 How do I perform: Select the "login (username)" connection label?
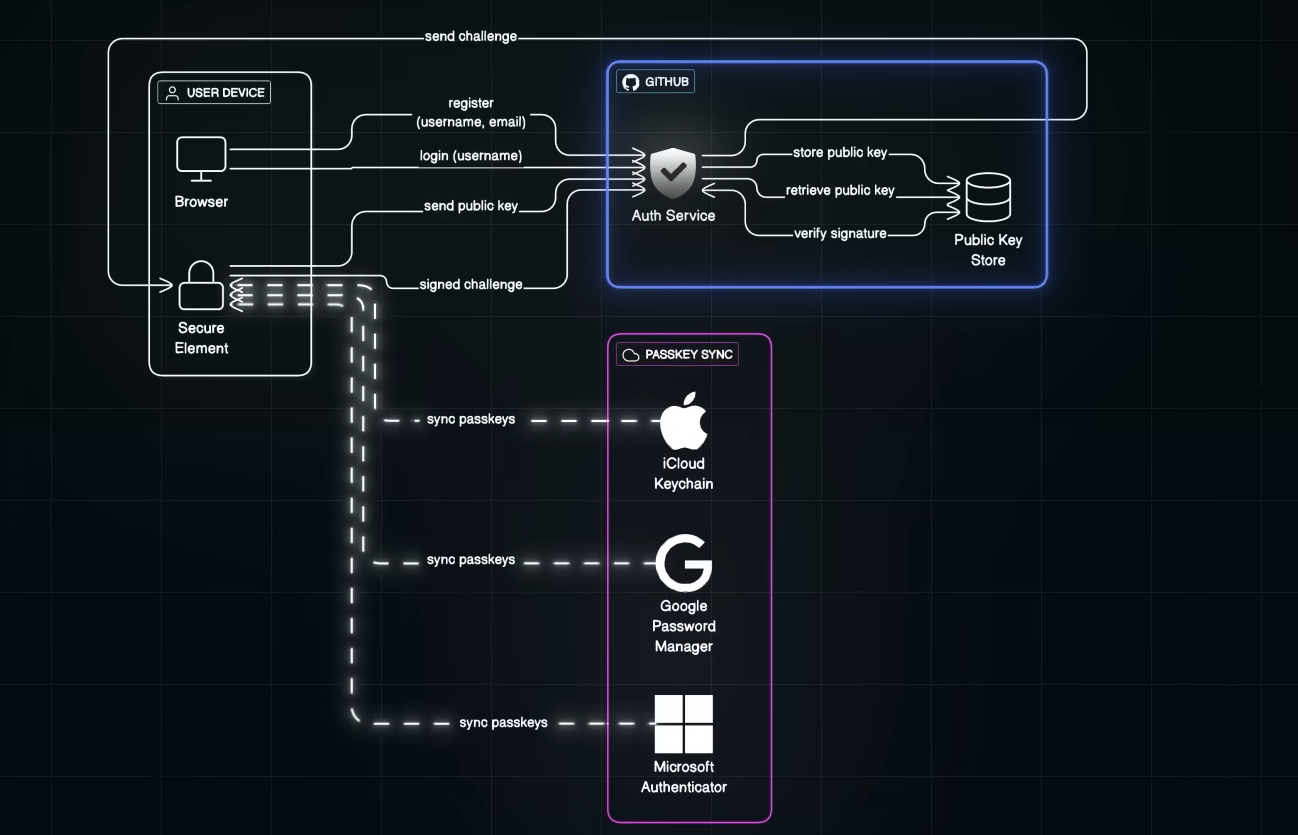(x=470, y=156)
